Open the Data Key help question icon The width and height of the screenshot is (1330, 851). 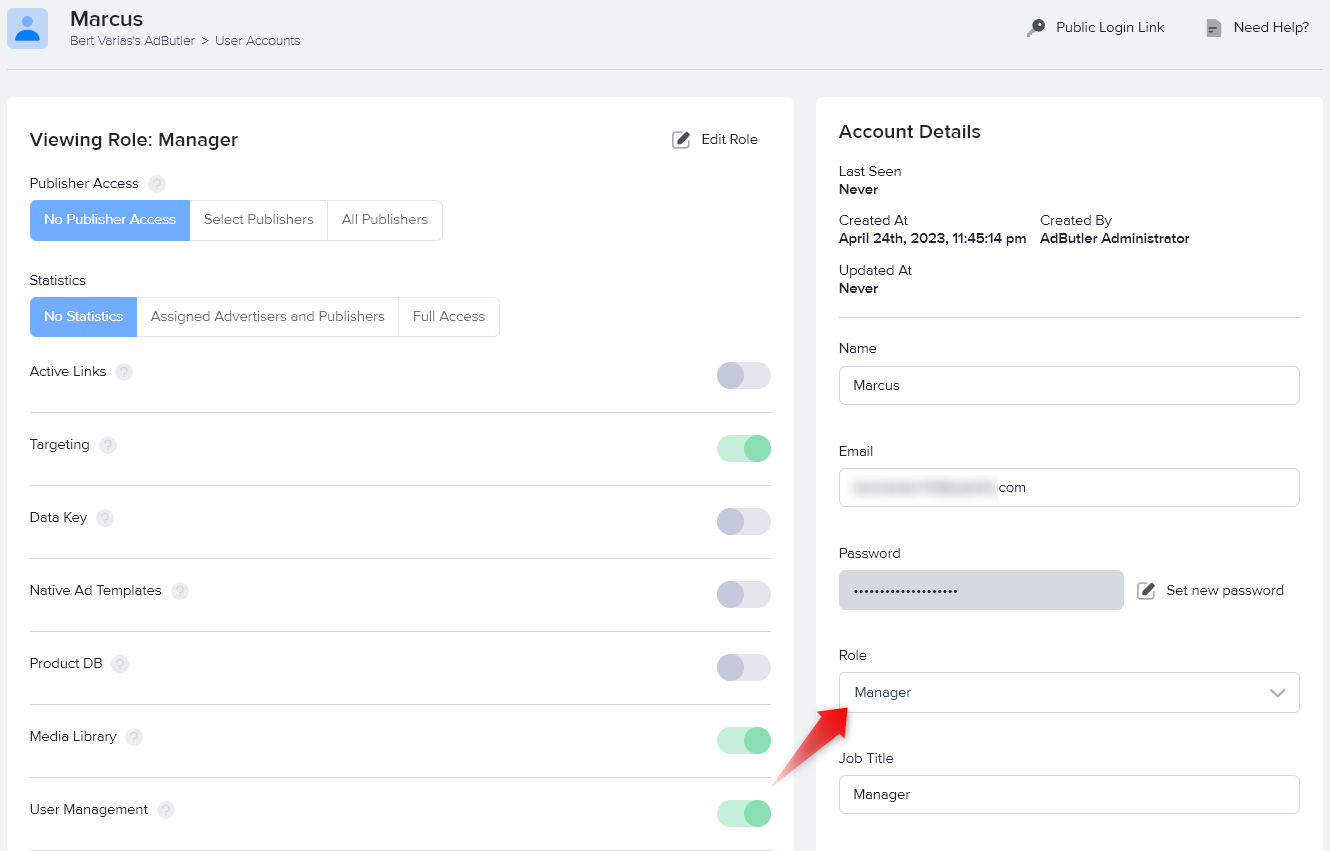coord(105,518)
